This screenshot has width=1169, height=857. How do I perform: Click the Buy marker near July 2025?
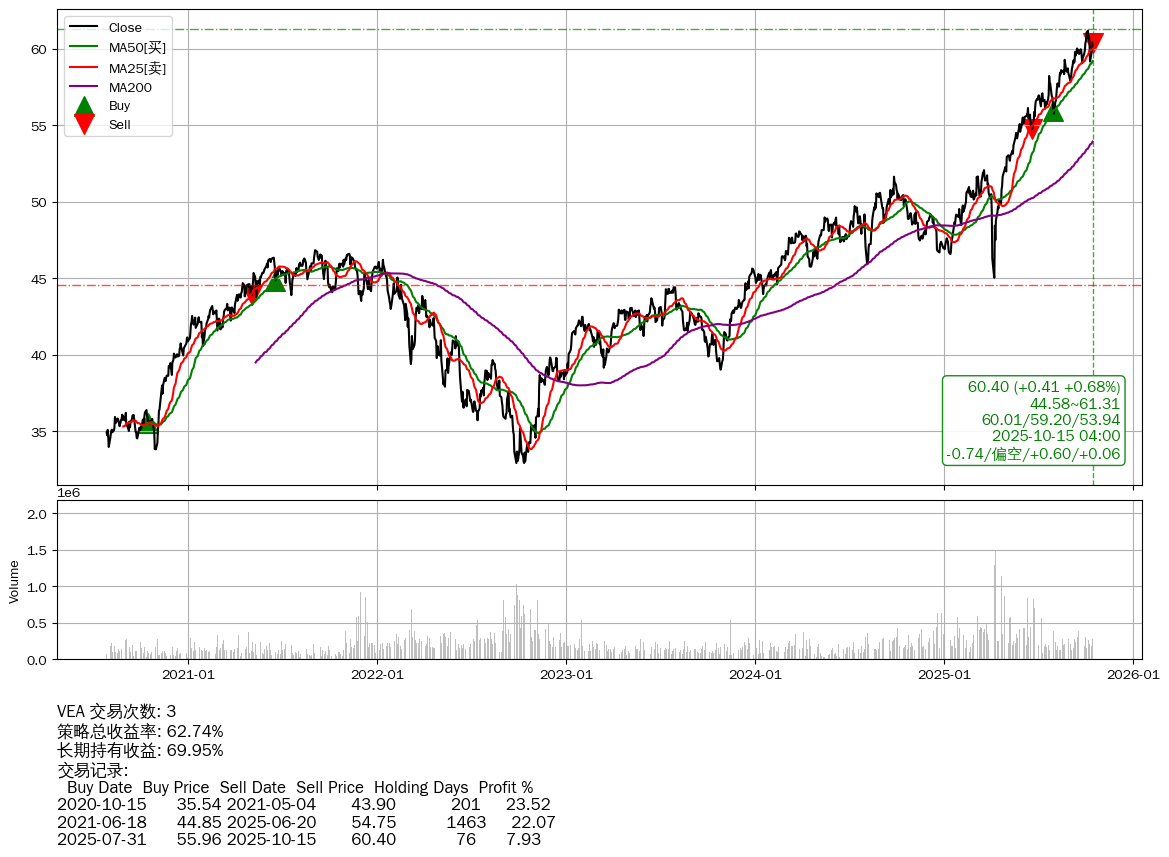coord(1053,112)
